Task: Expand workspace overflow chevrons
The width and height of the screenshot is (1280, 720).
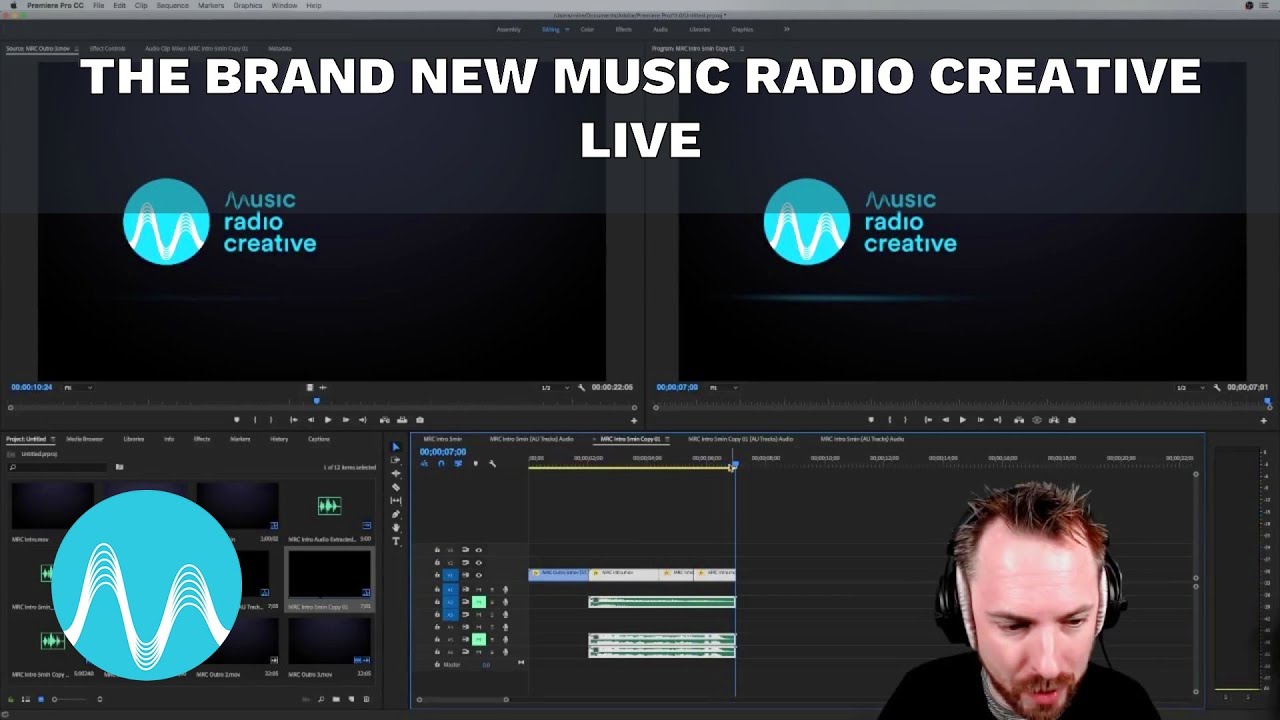Action: click(x=786, y=29)
